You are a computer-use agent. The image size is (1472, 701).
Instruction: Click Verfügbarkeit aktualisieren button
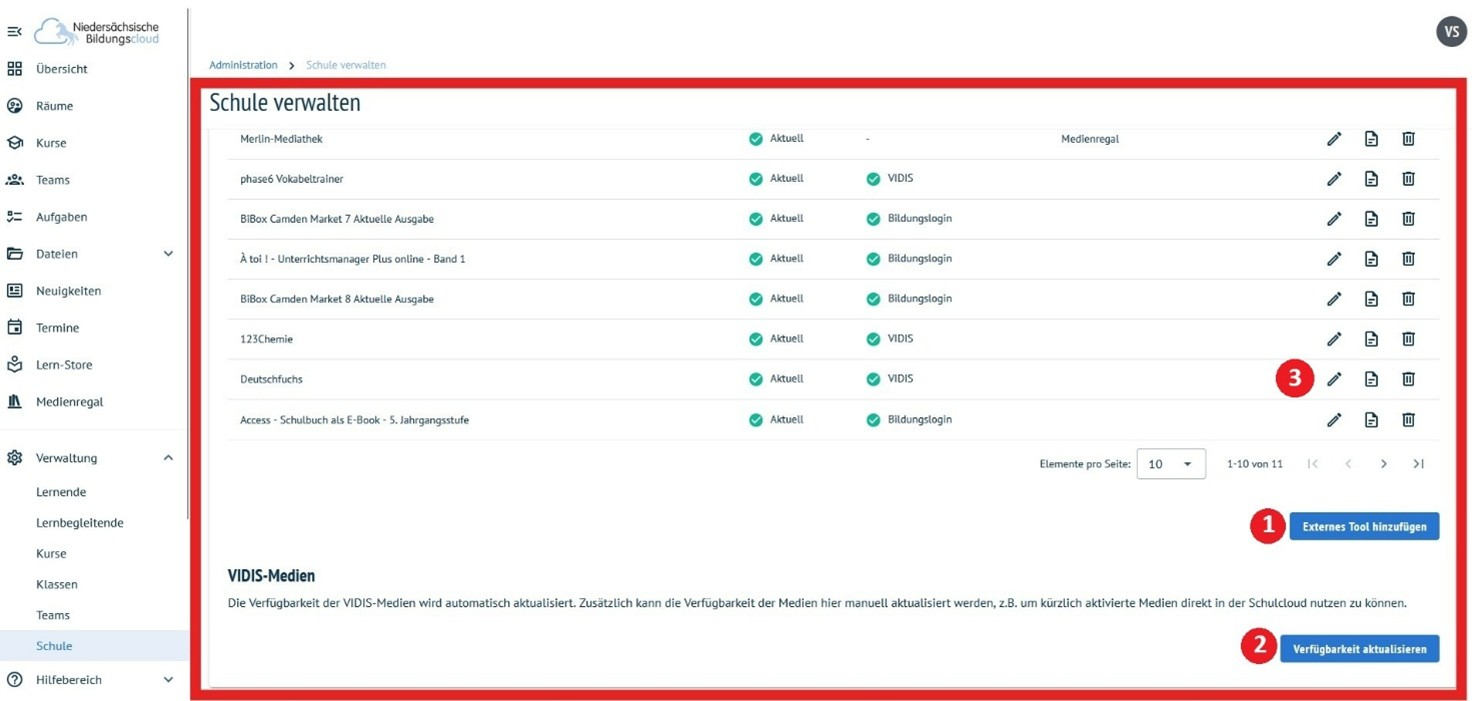click(x=1359, y=649)
